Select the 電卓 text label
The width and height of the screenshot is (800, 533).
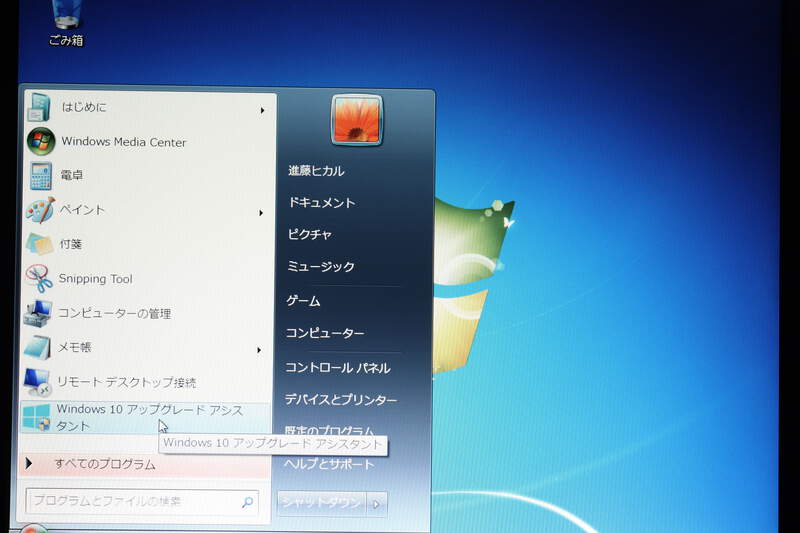(x=71, y=175)
